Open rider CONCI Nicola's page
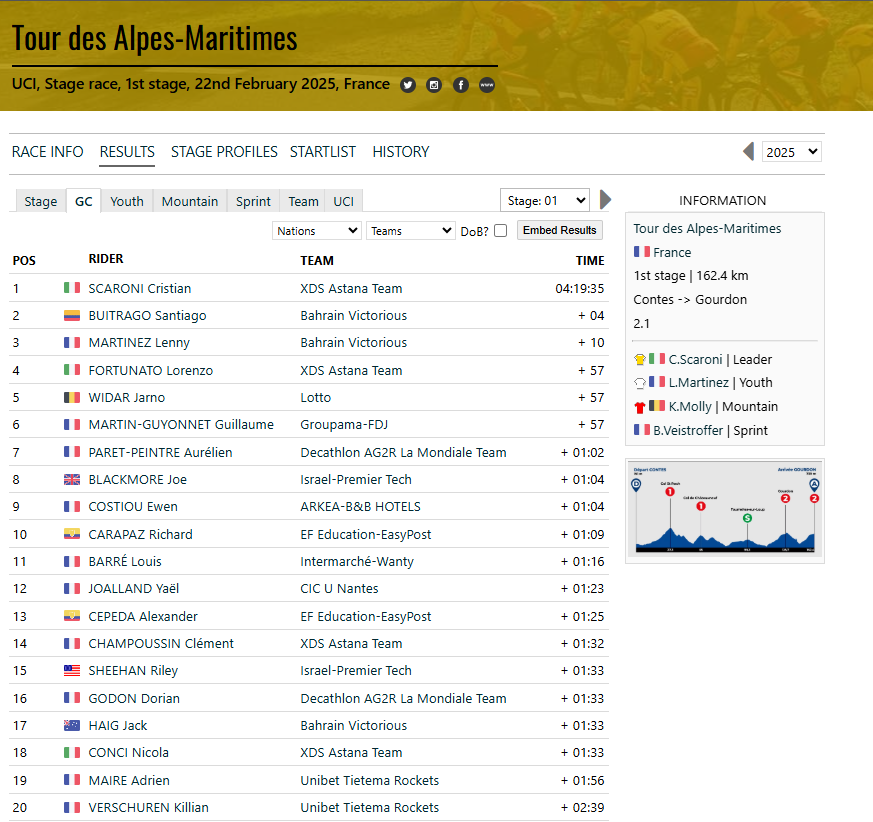The width and height of the screenshot is (873, 822). (129, 752)
